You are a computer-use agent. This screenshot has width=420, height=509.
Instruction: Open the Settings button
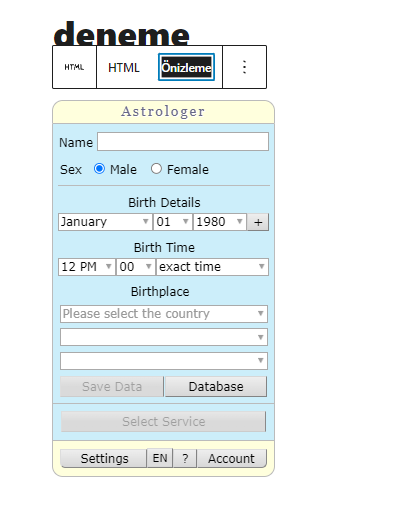pyautogui.click(x=104, y=458)
